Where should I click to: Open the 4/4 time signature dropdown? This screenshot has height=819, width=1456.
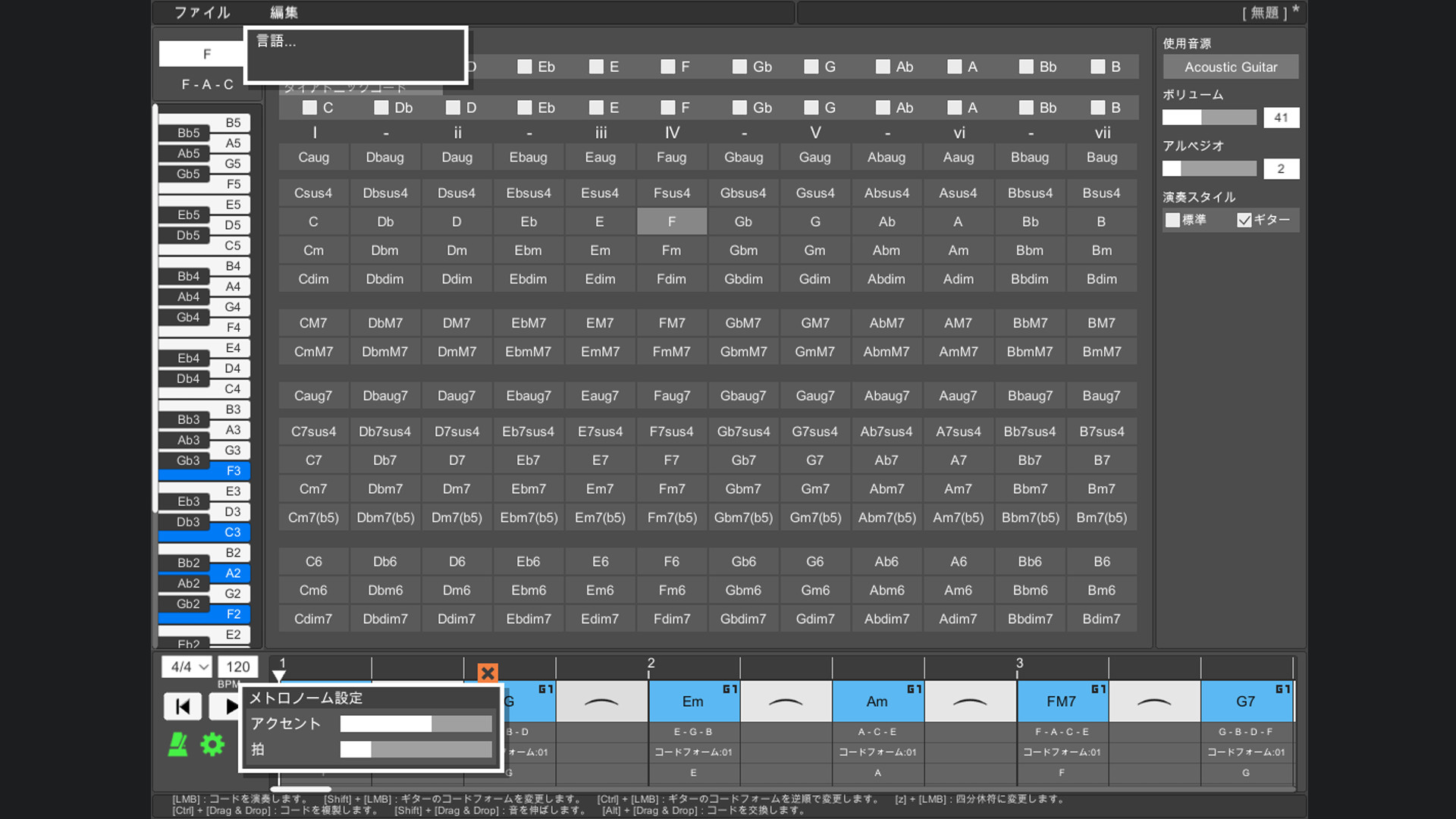[x=185, y=667]
